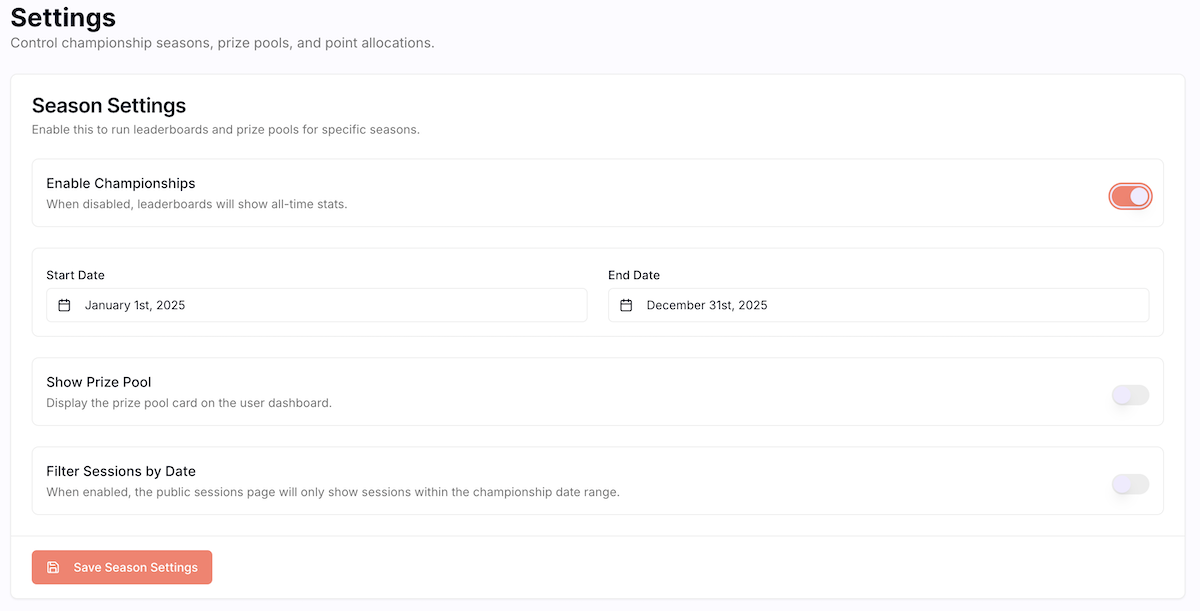Image resolution: width=1200 pixels, height=611 pixels.
Task: Select the January 1st, 2025 date text
Action: coord(135,305)
